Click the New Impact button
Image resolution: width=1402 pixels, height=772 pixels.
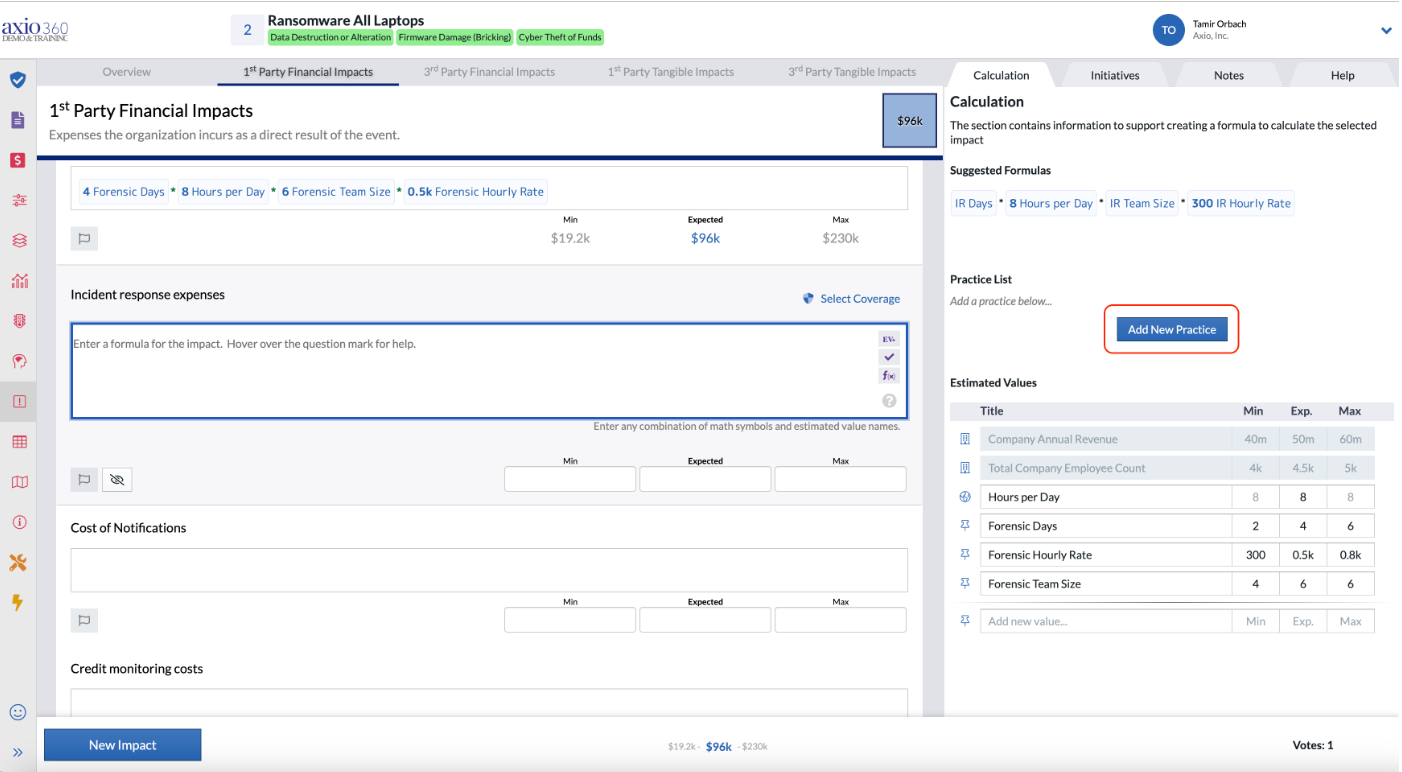(x=123, y=745)
